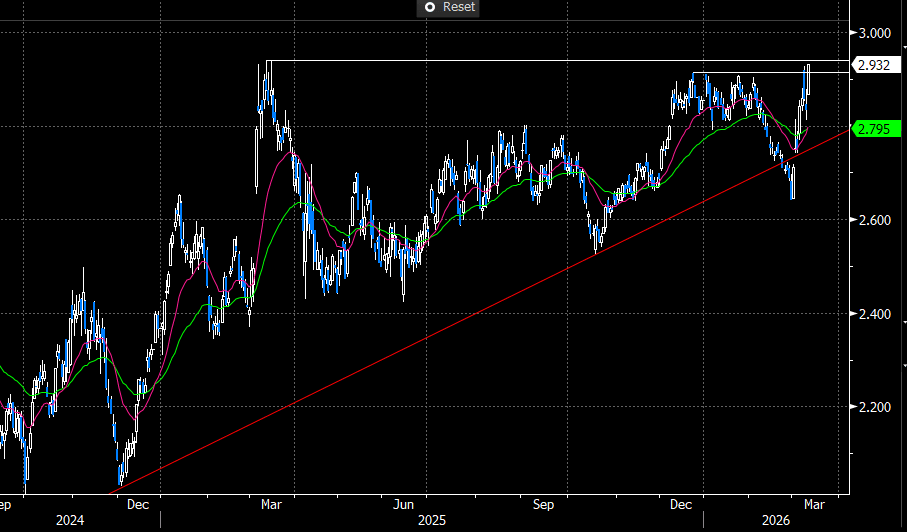Click the 2.400 price axis label
907x532 pixels.
tap(875, 314)
